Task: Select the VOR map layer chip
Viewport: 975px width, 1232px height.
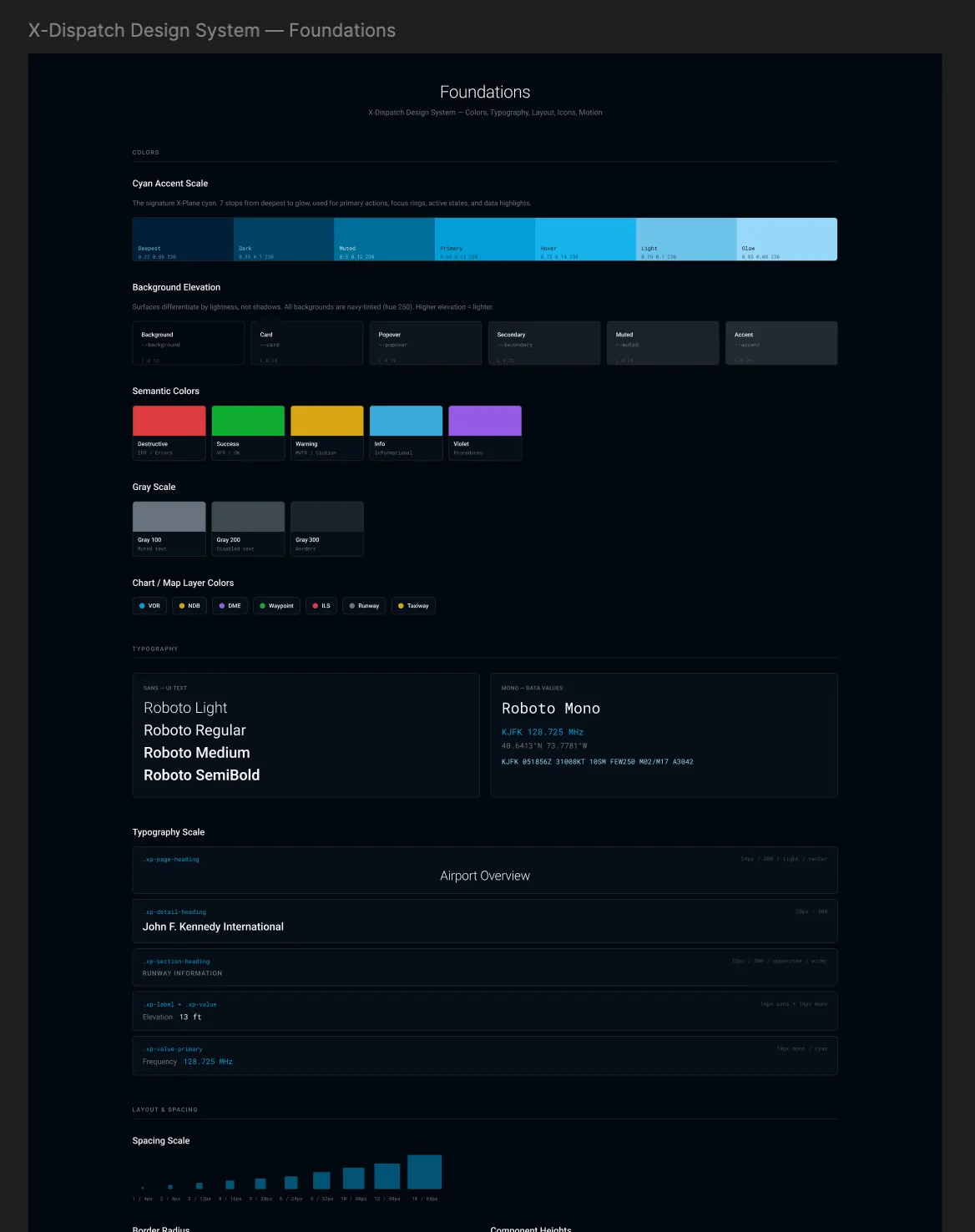Action: coord(149,606)
